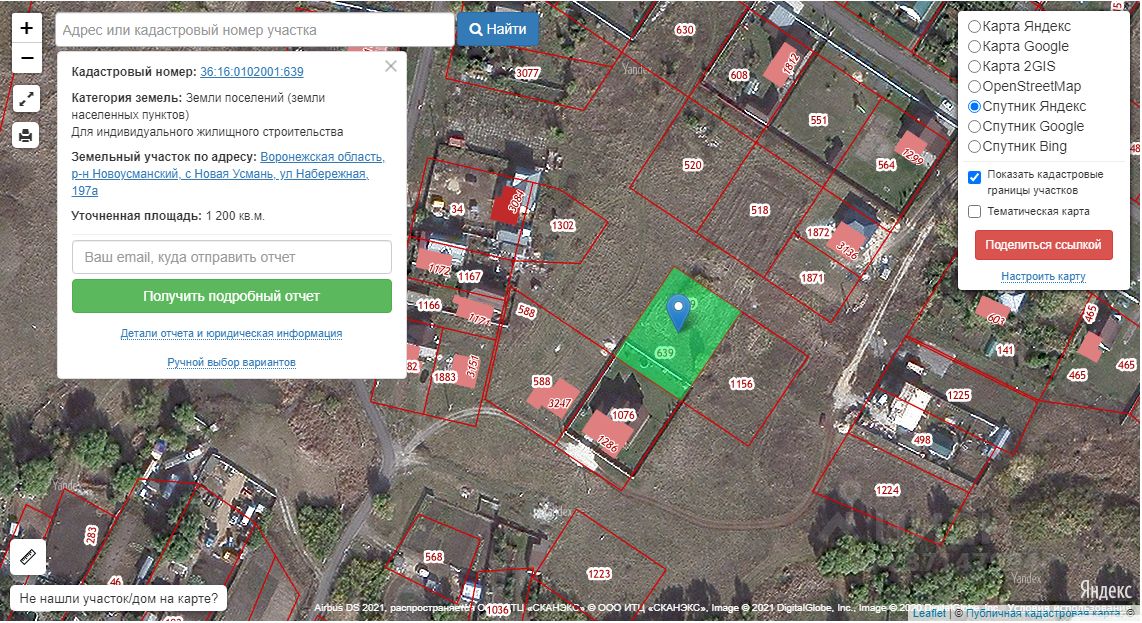The image size is (1142, 623).
Task: Select Карта Яндекс radio option
Action: pyautogui.click(x=974, y=26)
